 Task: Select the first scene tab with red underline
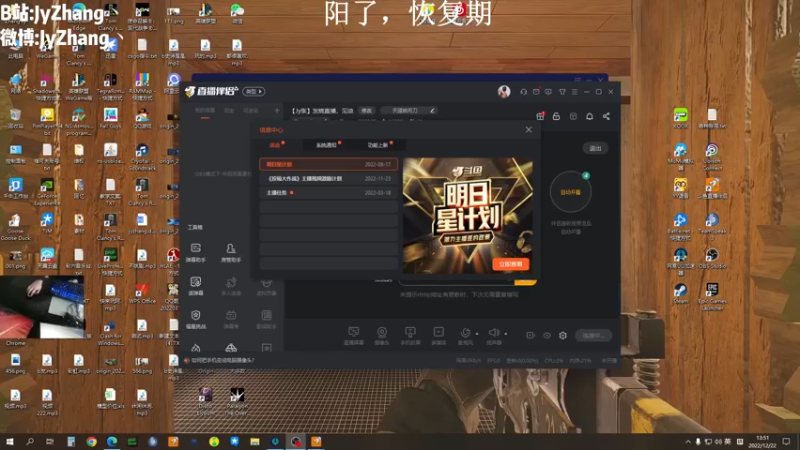click(205, 111)
